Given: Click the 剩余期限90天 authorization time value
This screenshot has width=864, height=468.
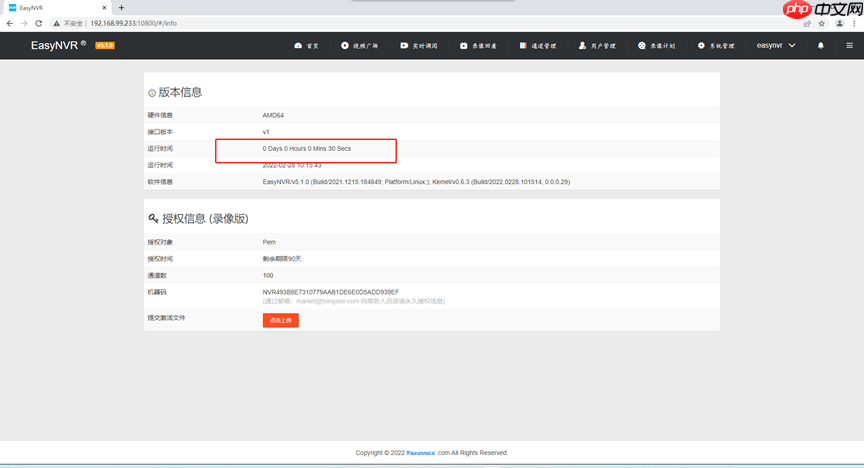Looking at the screenshot, I should (282, 259).
